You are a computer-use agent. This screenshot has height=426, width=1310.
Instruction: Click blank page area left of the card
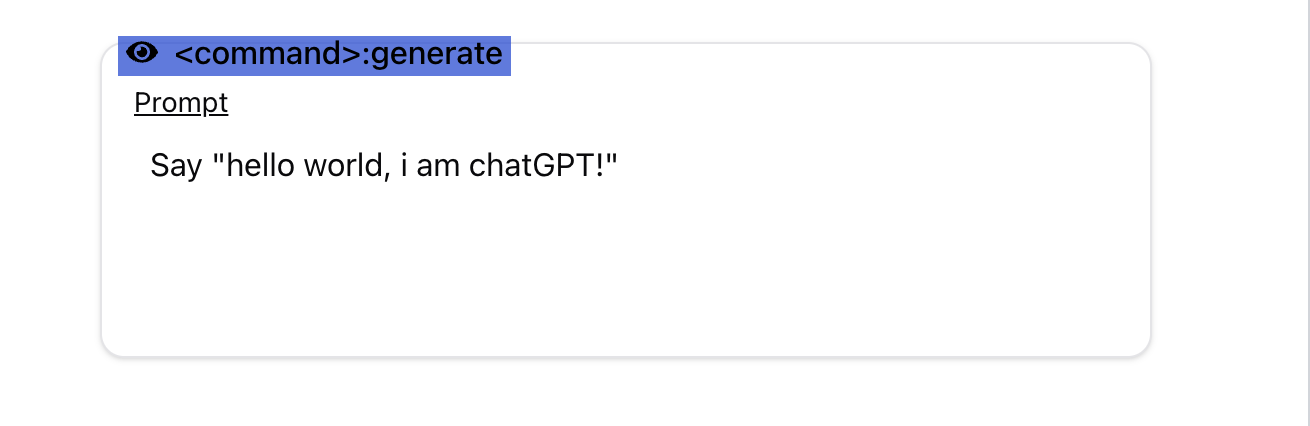[x=50, y=200]
